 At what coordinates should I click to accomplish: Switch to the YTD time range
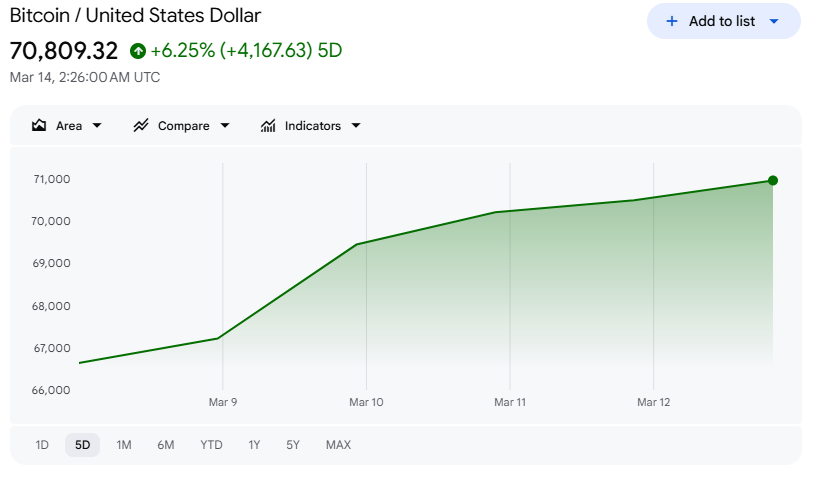coord(211,445)
